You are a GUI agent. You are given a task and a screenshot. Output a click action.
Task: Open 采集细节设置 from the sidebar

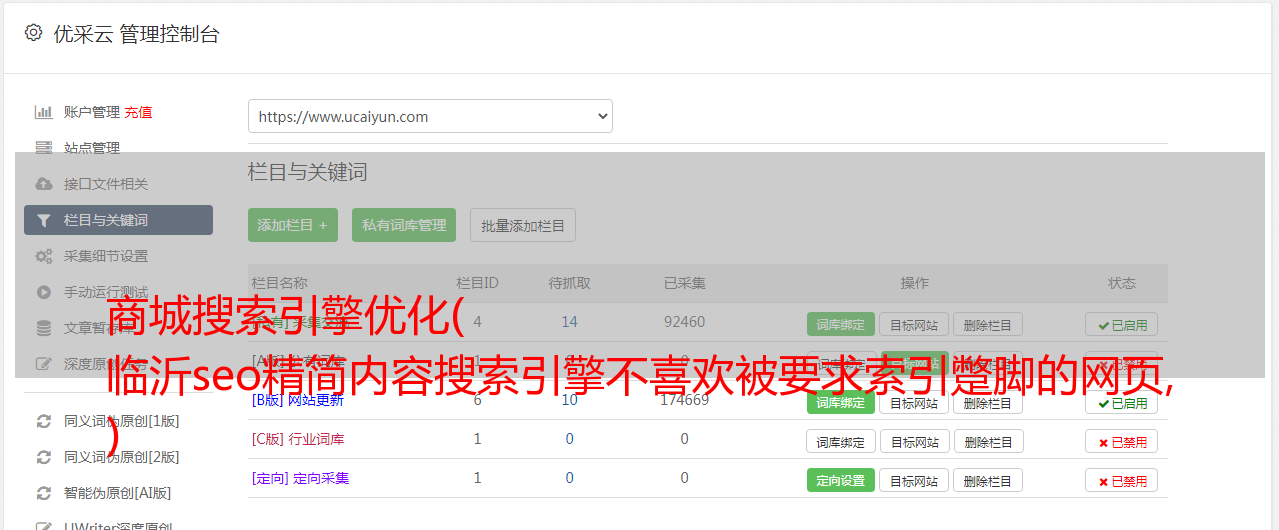click(106, 256)
